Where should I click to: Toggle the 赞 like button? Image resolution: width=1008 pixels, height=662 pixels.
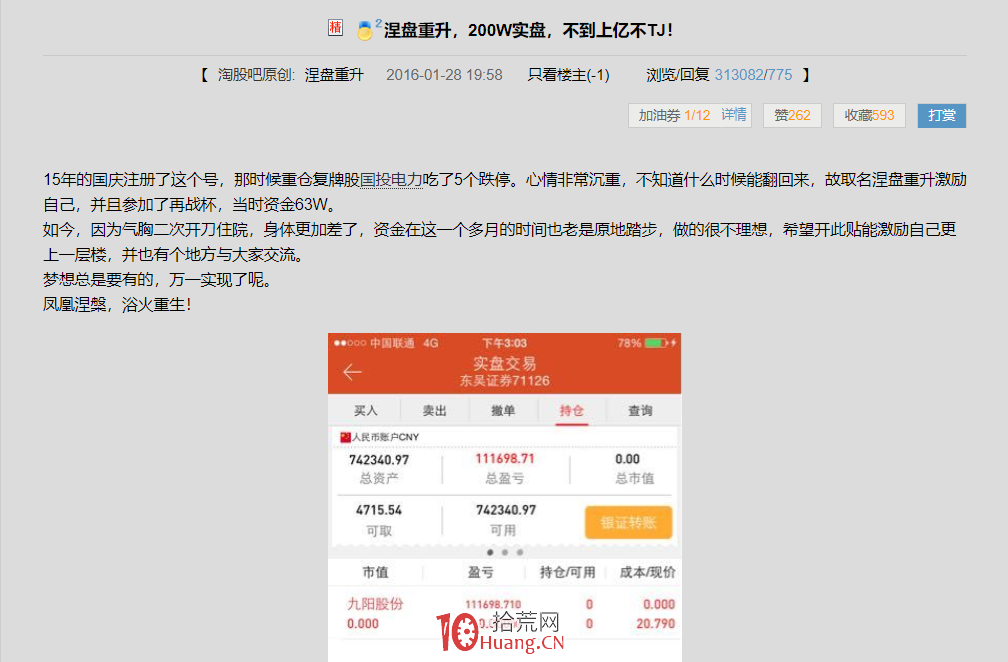(x=791, y=115)
